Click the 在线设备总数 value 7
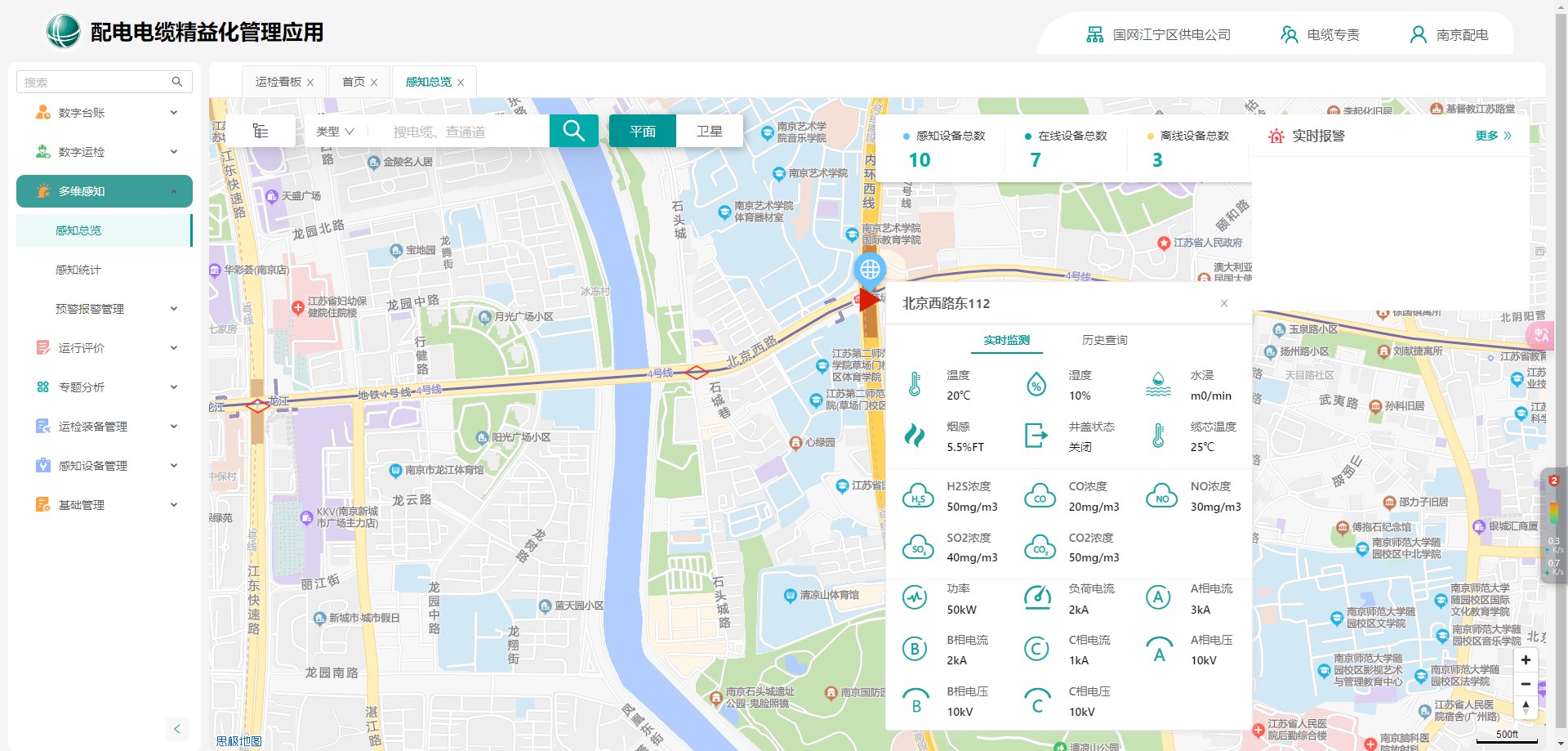Screen dimensions: 1568x751 1036,160
